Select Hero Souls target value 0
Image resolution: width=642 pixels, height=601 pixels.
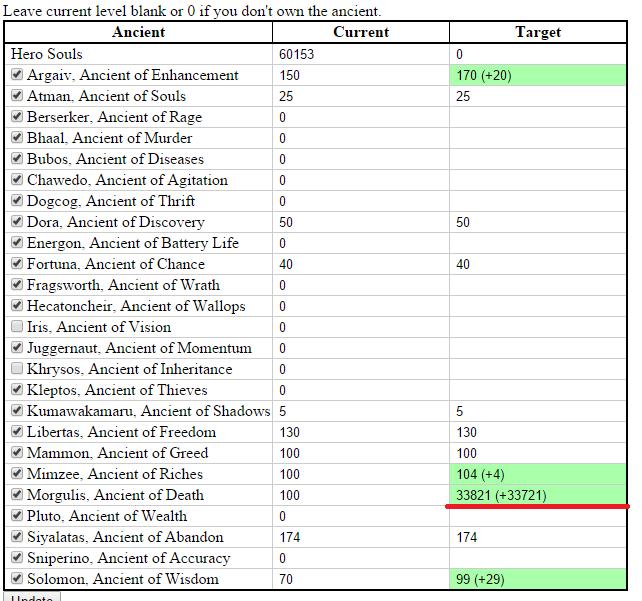pos(538,54)
